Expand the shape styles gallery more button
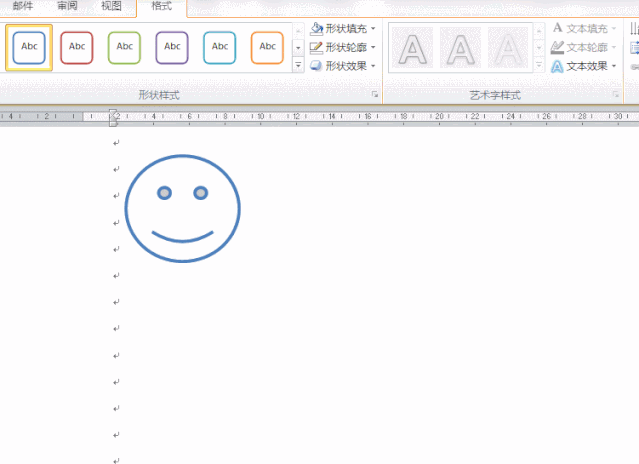Image resolution: width=639 pixels, height=464 pixels. (298, 65)
